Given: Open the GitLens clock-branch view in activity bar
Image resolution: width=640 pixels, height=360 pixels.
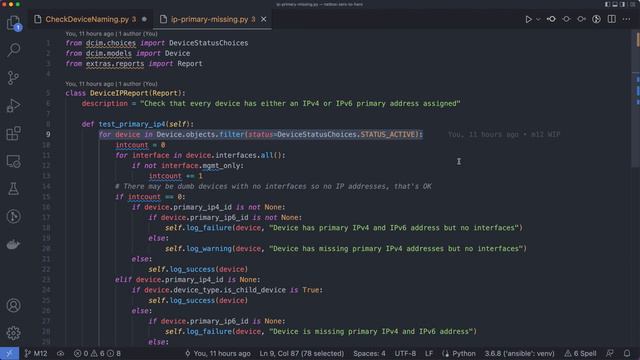Looking at the screenshot, I should (13, 216).
